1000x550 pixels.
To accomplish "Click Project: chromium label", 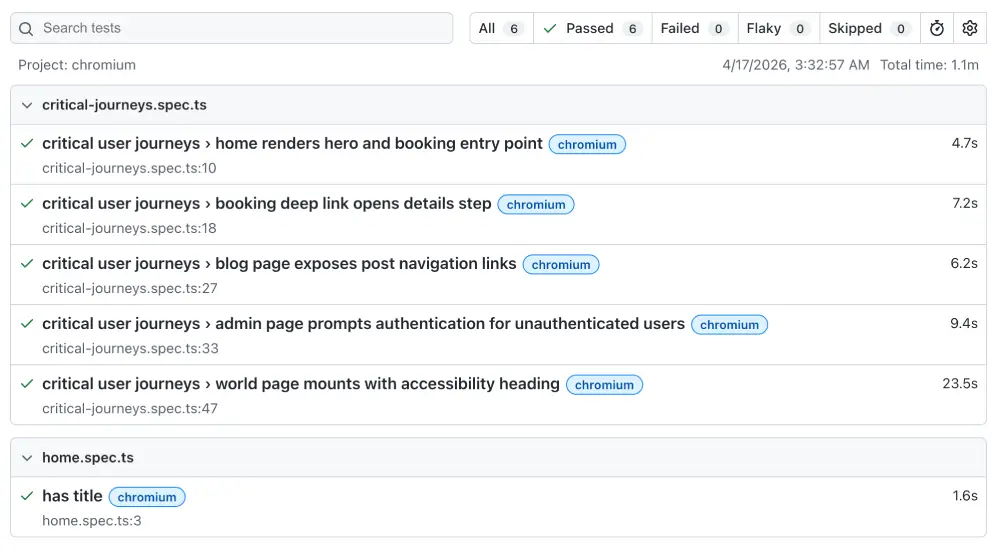I will pos(77,65).
